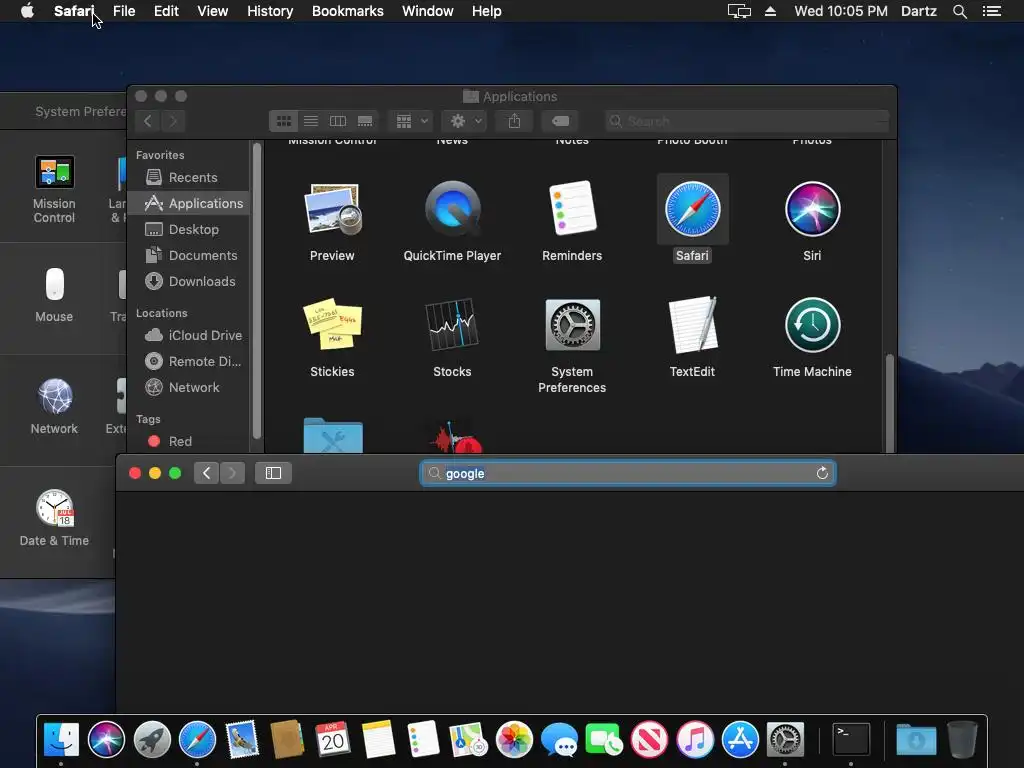Open Mouse pane in System Preferences

tap(54, 295)
